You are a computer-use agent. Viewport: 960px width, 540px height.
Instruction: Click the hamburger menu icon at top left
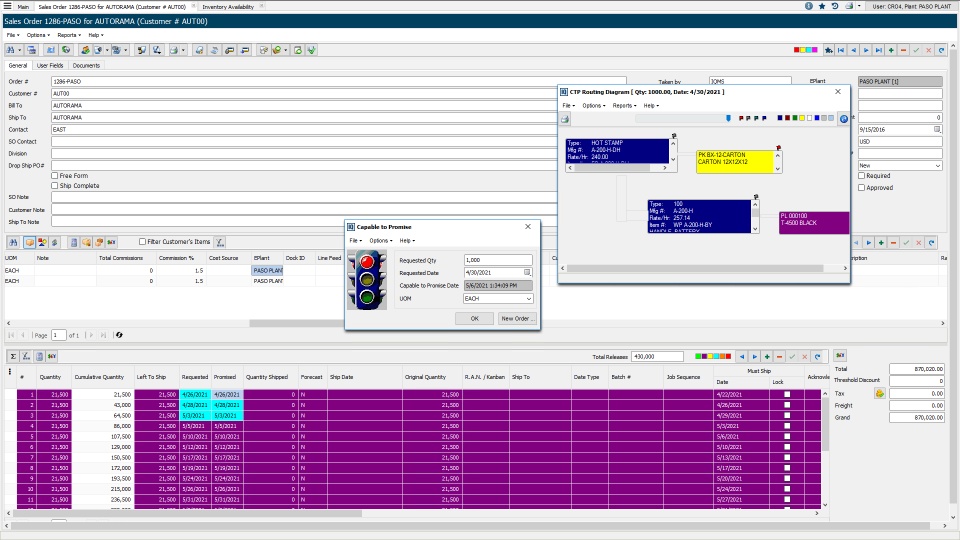point(7,6)
